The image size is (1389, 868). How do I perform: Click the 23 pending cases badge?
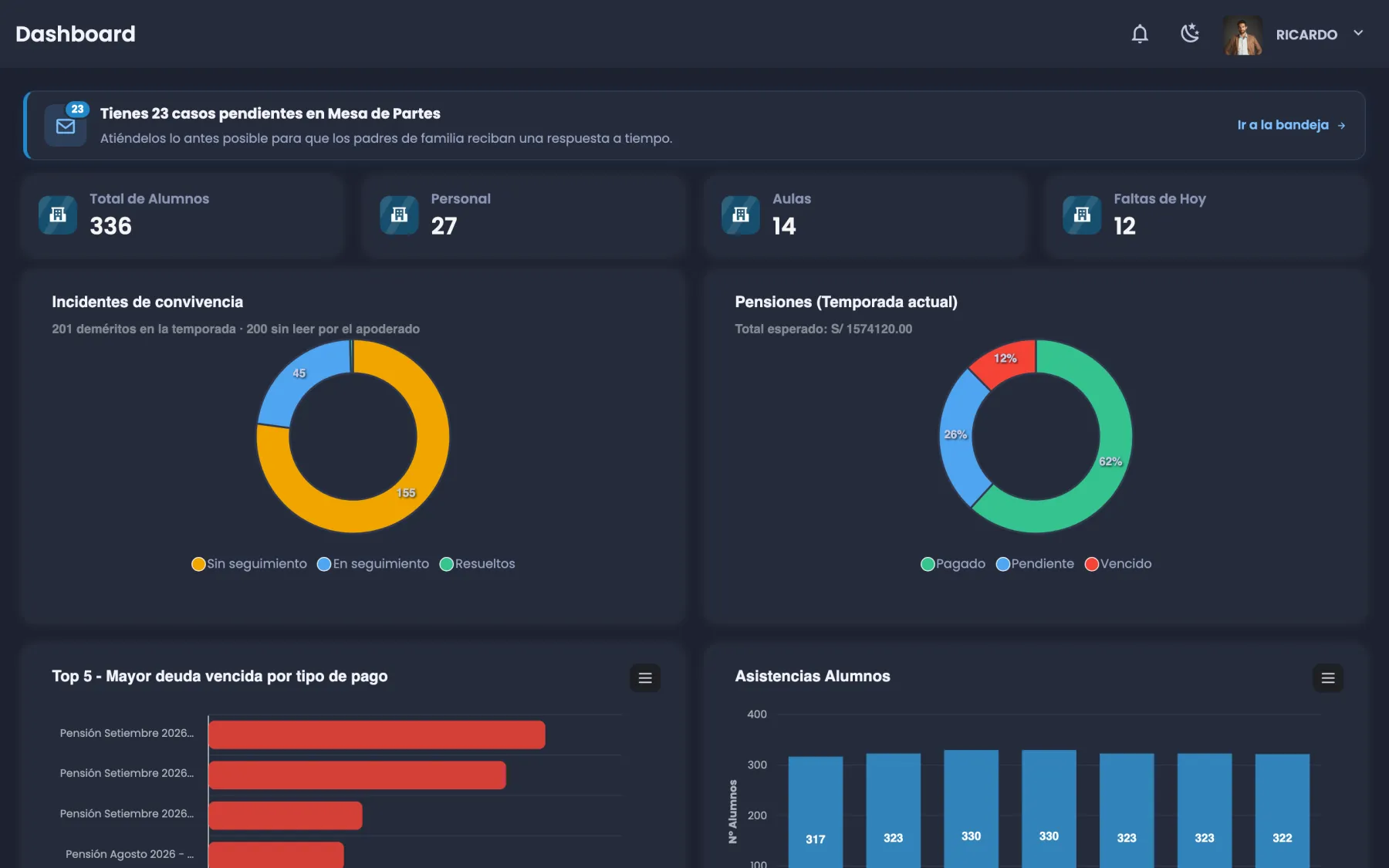coord(77,109)
